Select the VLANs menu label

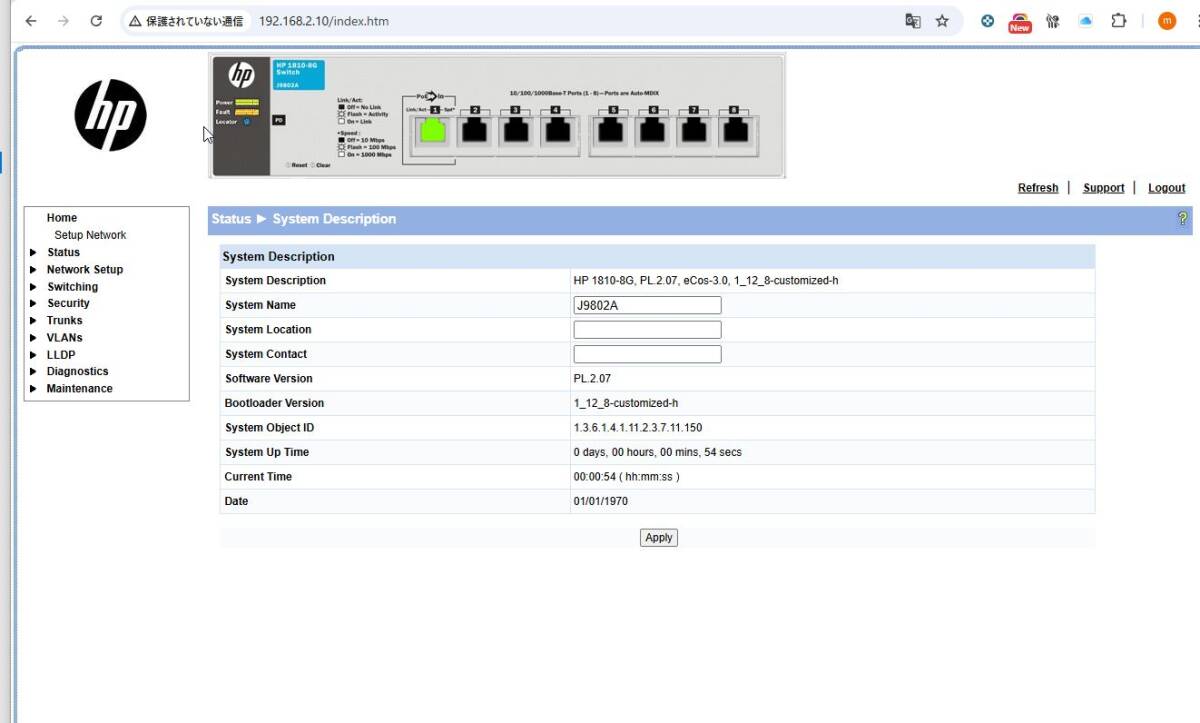(65, 338)
